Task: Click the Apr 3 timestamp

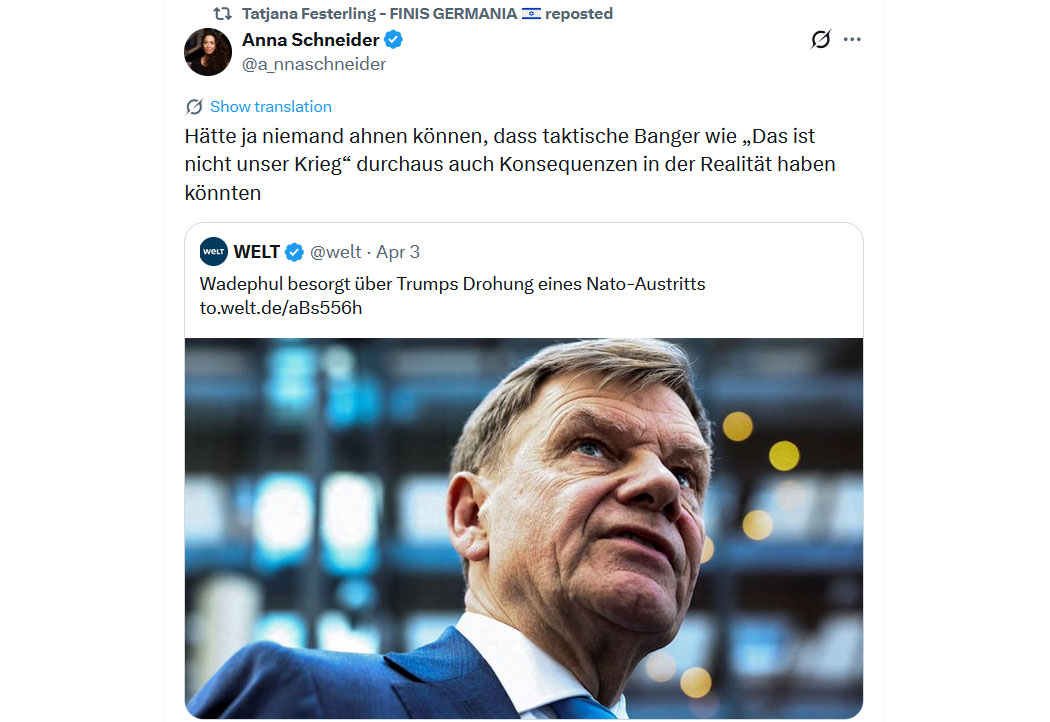Action: 398,251
